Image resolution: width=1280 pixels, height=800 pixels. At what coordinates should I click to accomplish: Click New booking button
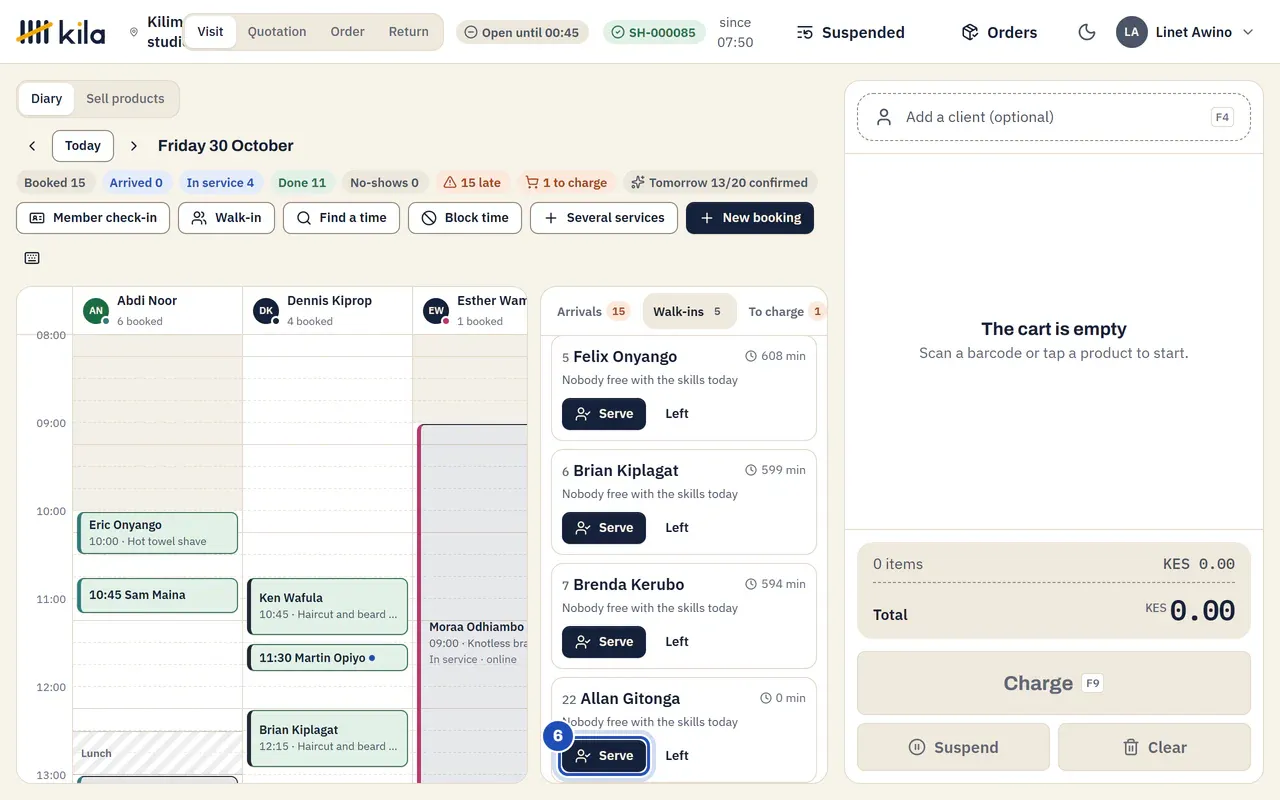(750, 218)
